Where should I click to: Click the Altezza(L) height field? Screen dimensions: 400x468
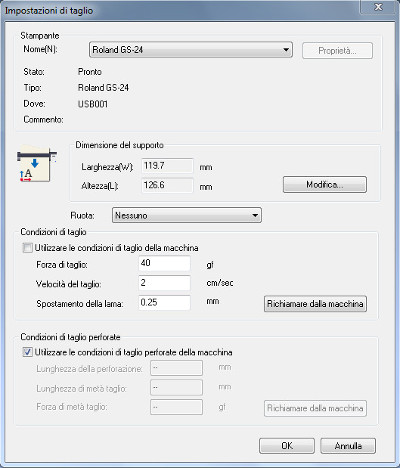[167, 185]
